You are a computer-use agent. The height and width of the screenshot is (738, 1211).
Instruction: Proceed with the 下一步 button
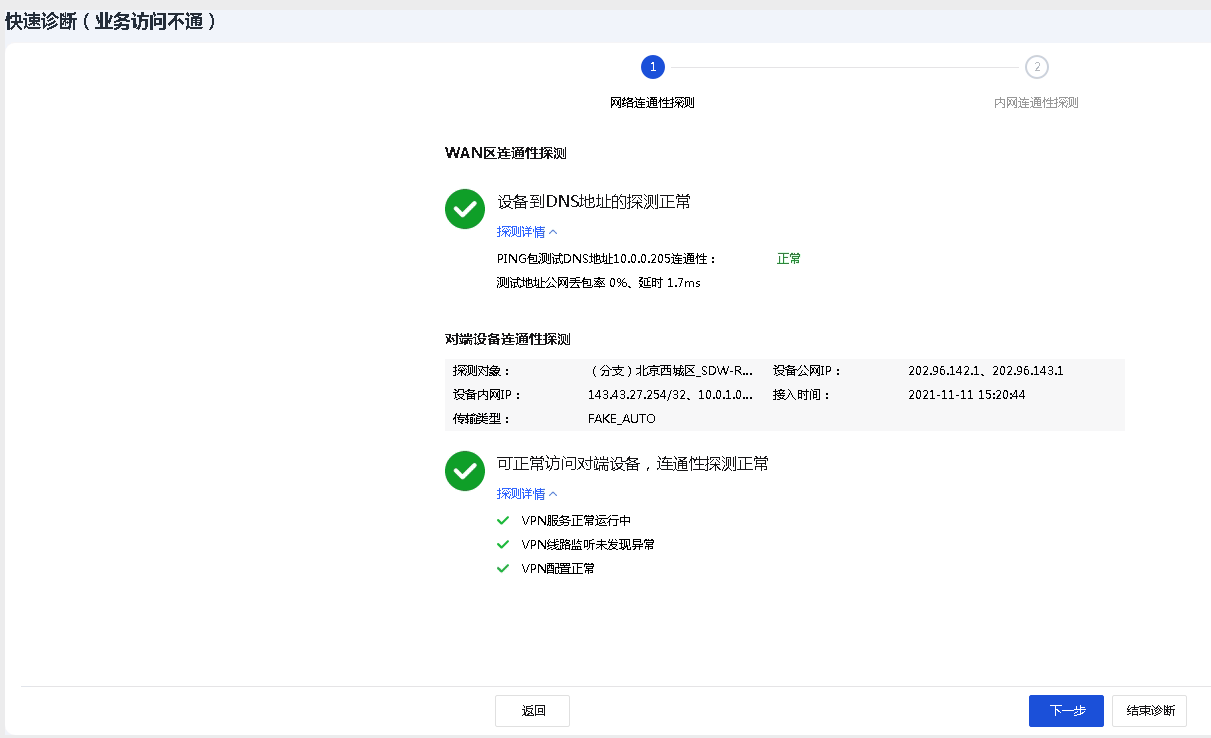tap(1066, 711)
